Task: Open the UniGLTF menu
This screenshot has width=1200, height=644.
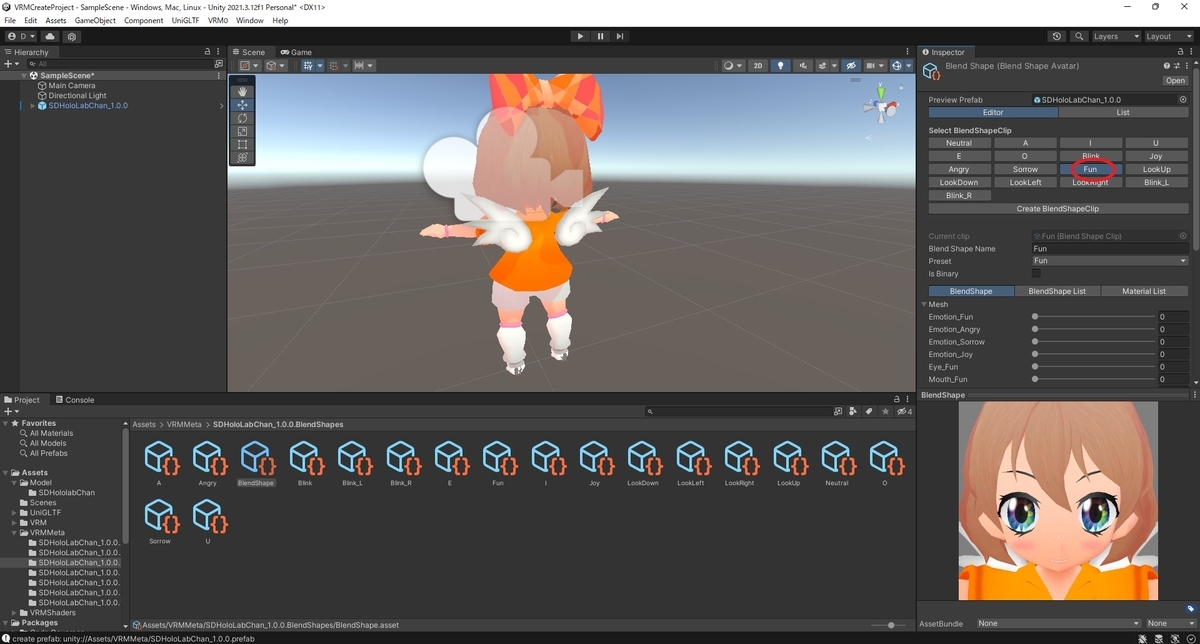Action: 184,20
